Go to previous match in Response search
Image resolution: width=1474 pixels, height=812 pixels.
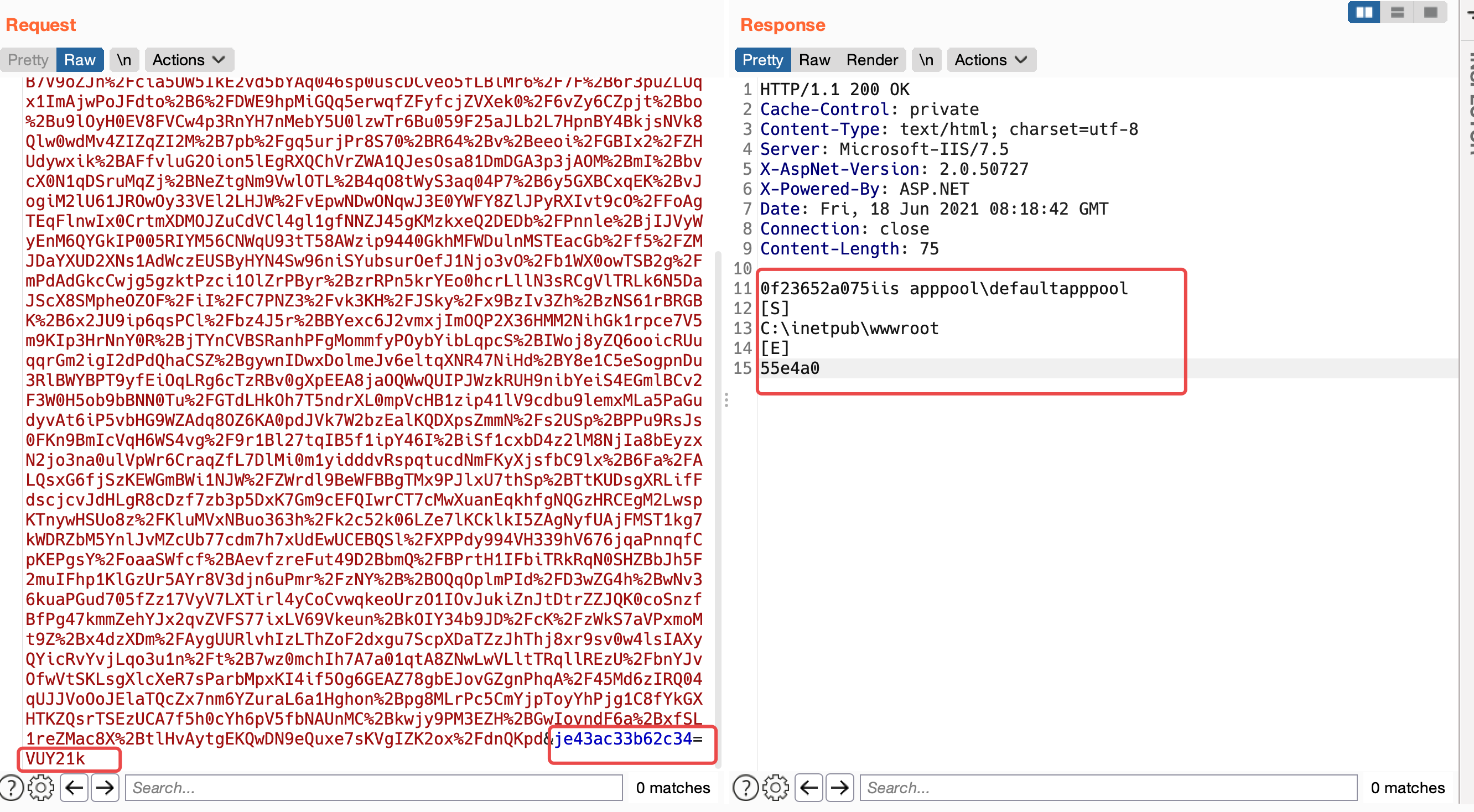(x=808, y=788)
